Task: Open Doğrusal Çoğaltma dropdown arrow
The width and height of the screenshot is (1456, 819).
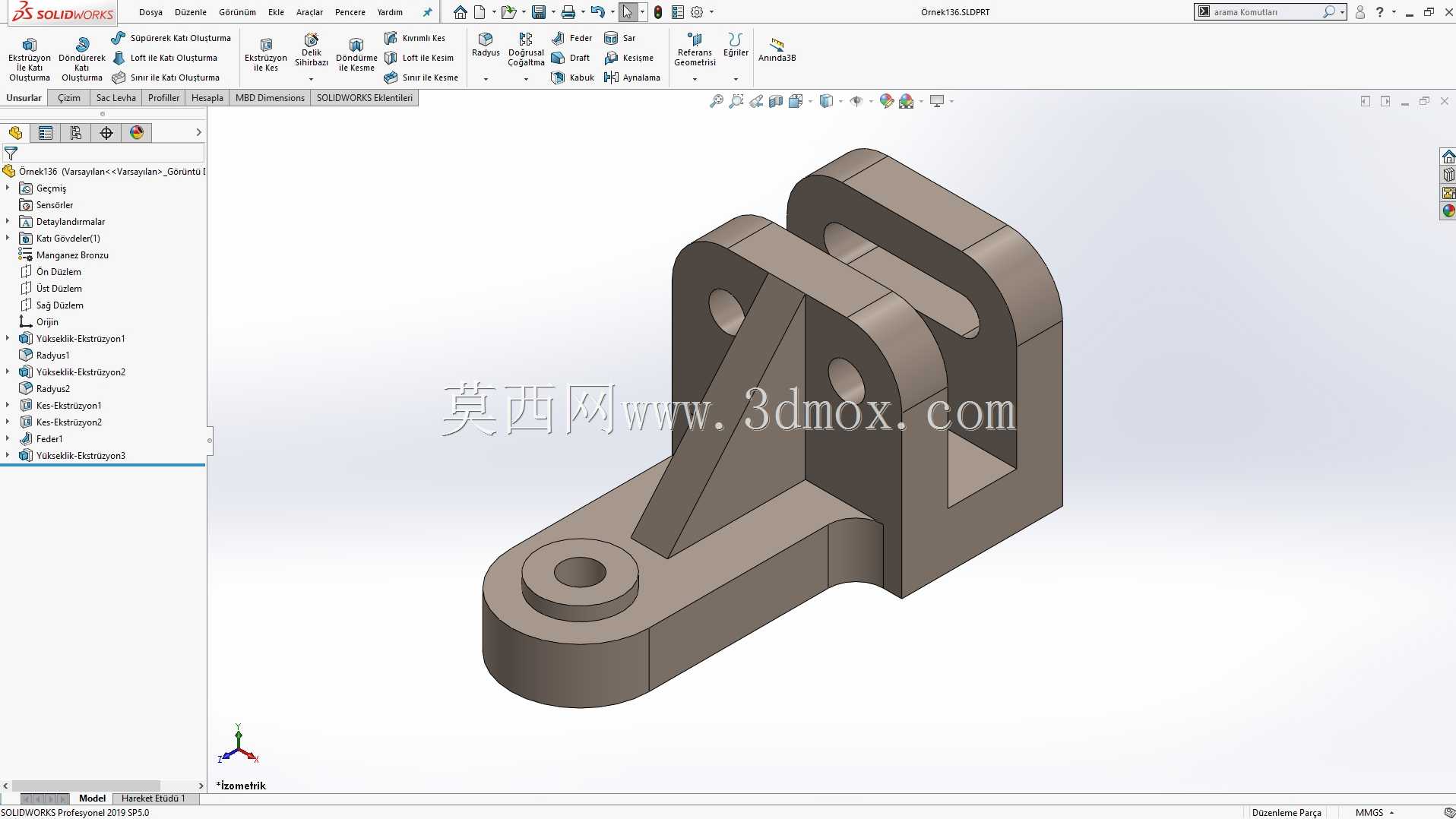Action: pos(526,79)
